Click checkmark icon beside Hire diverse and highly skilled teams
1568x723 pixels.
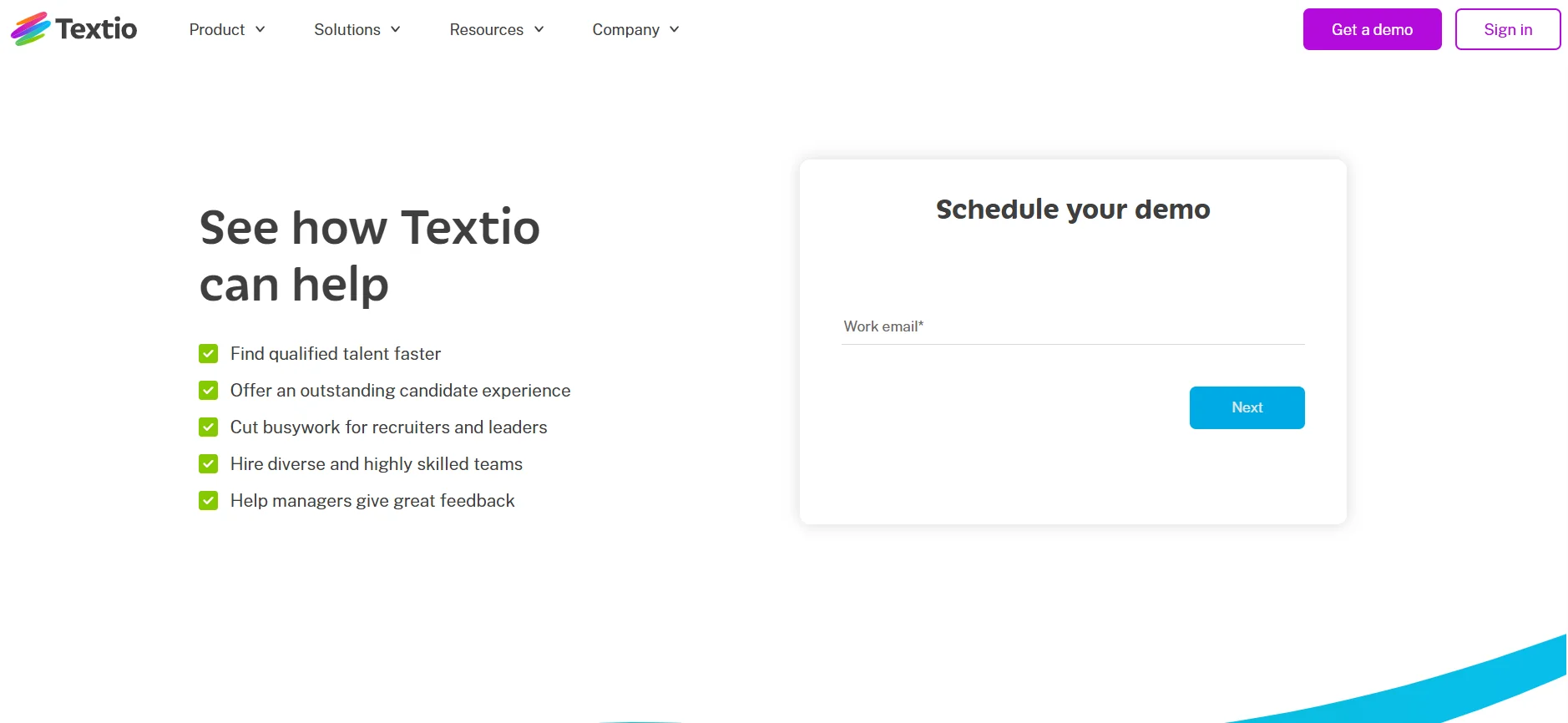(x=209, y=464)
